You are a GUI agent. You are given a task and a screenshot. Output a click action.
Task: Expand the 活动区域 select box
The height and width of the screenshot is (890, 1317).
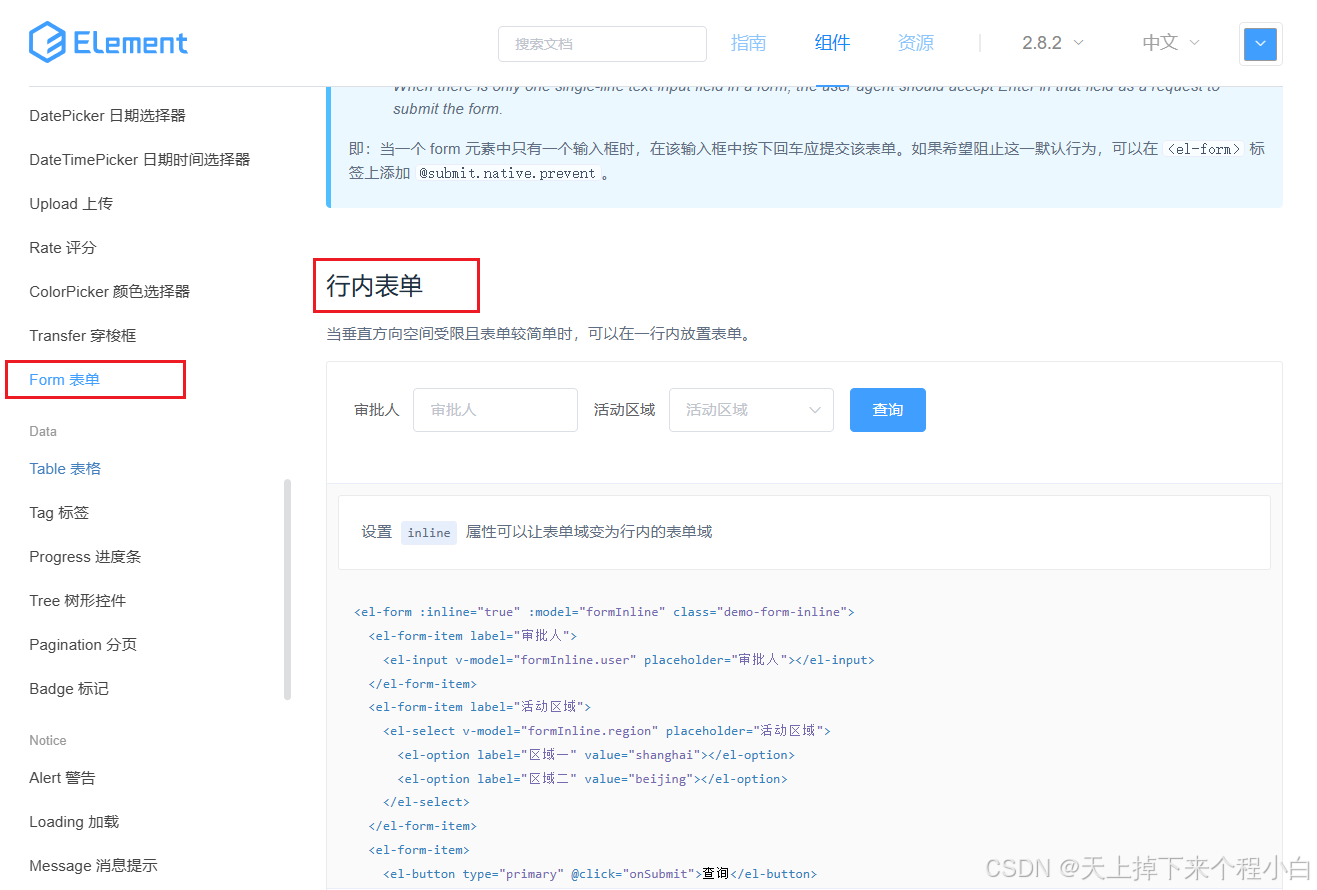coord(751,410)
